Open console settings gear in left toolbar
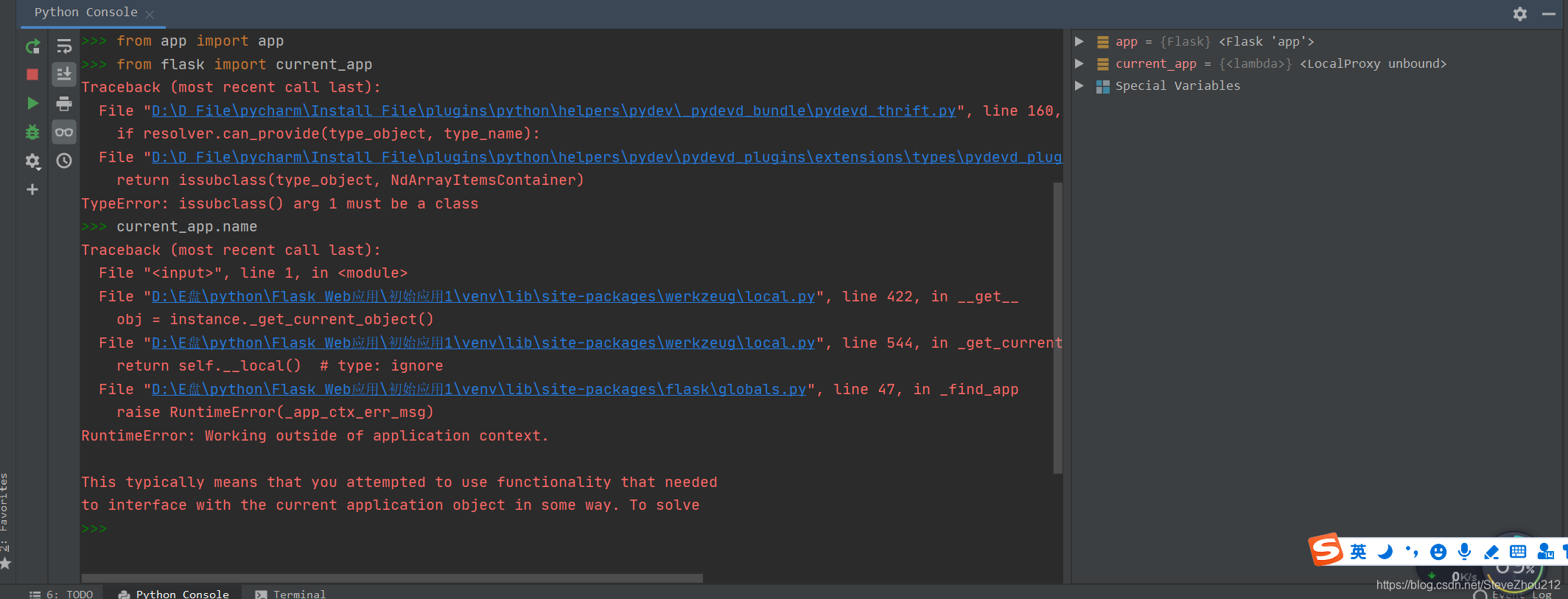1568x599 pixels. [32, 161]
